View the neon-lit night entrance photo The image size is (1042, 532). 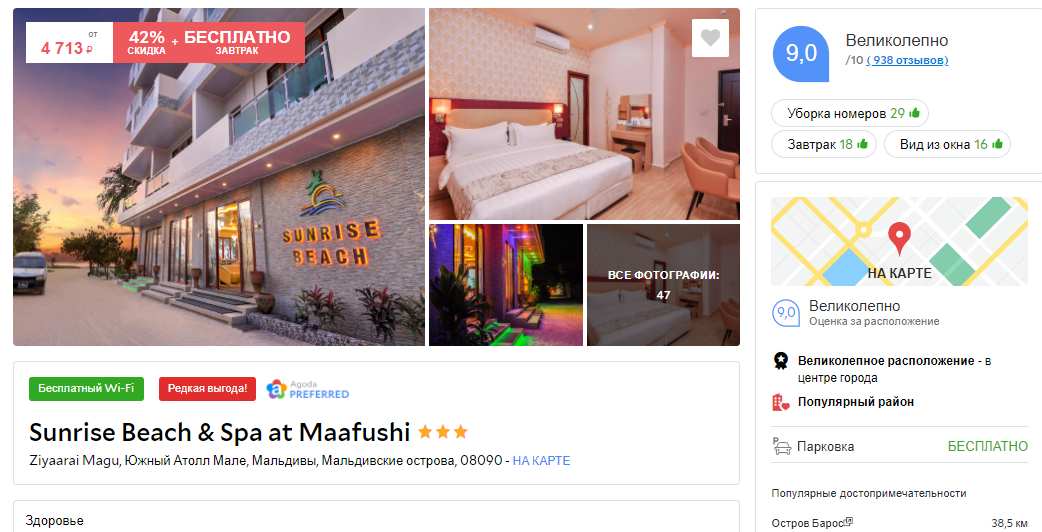(x=506, y=285)
